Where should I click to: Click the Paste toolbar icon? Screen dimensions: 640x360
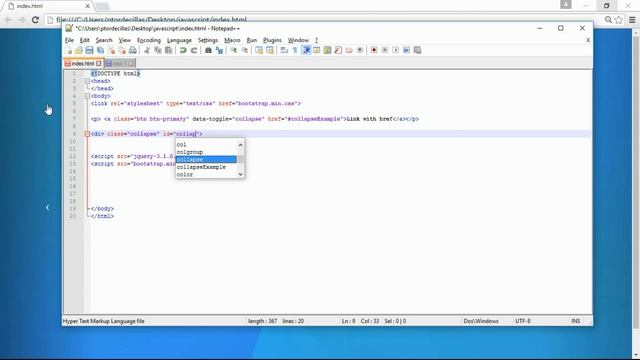(x=168, y=50)
